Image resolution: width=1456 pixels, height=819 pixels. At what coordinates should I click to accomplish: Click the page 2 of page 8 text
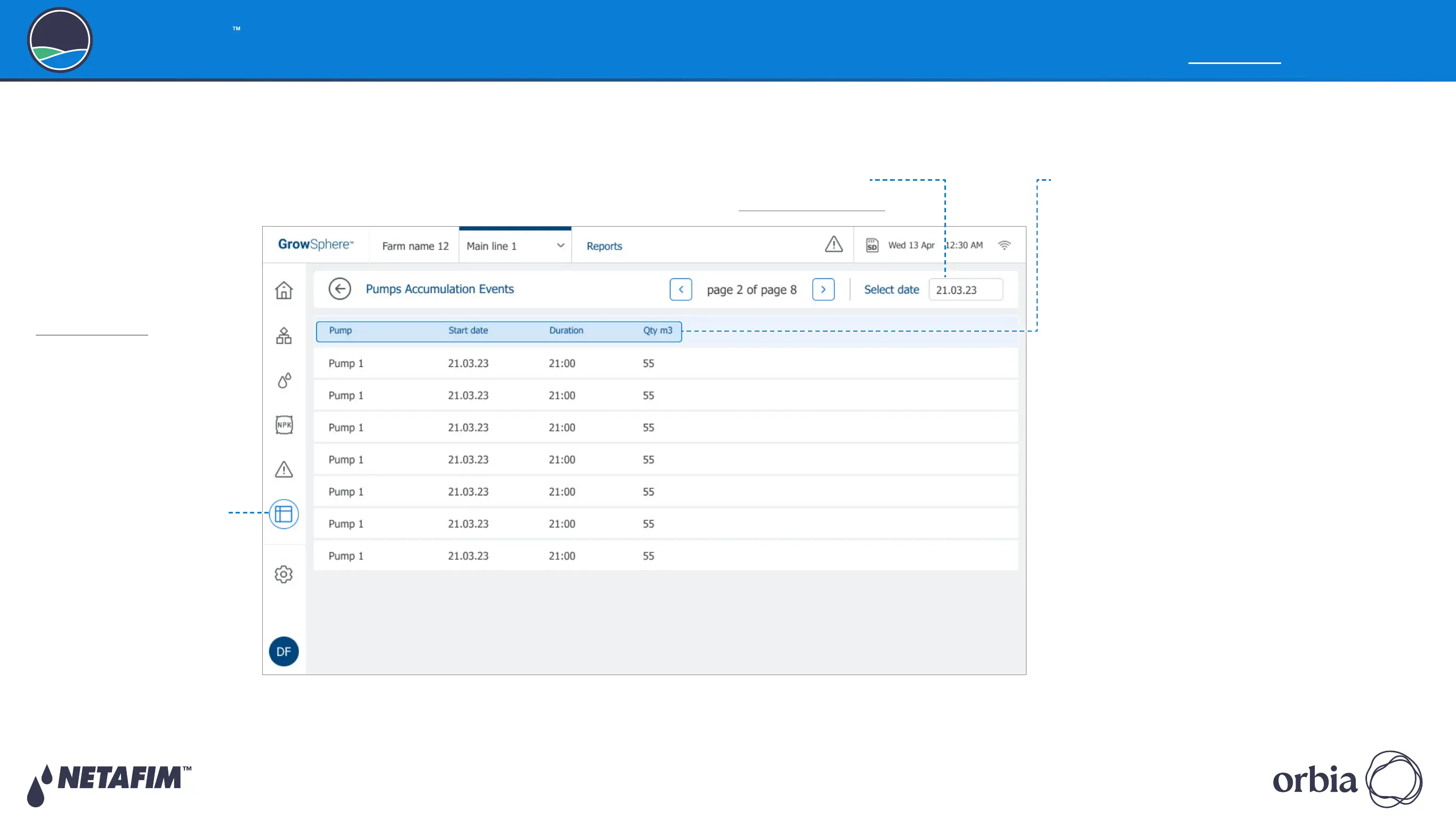pos(752,290)
